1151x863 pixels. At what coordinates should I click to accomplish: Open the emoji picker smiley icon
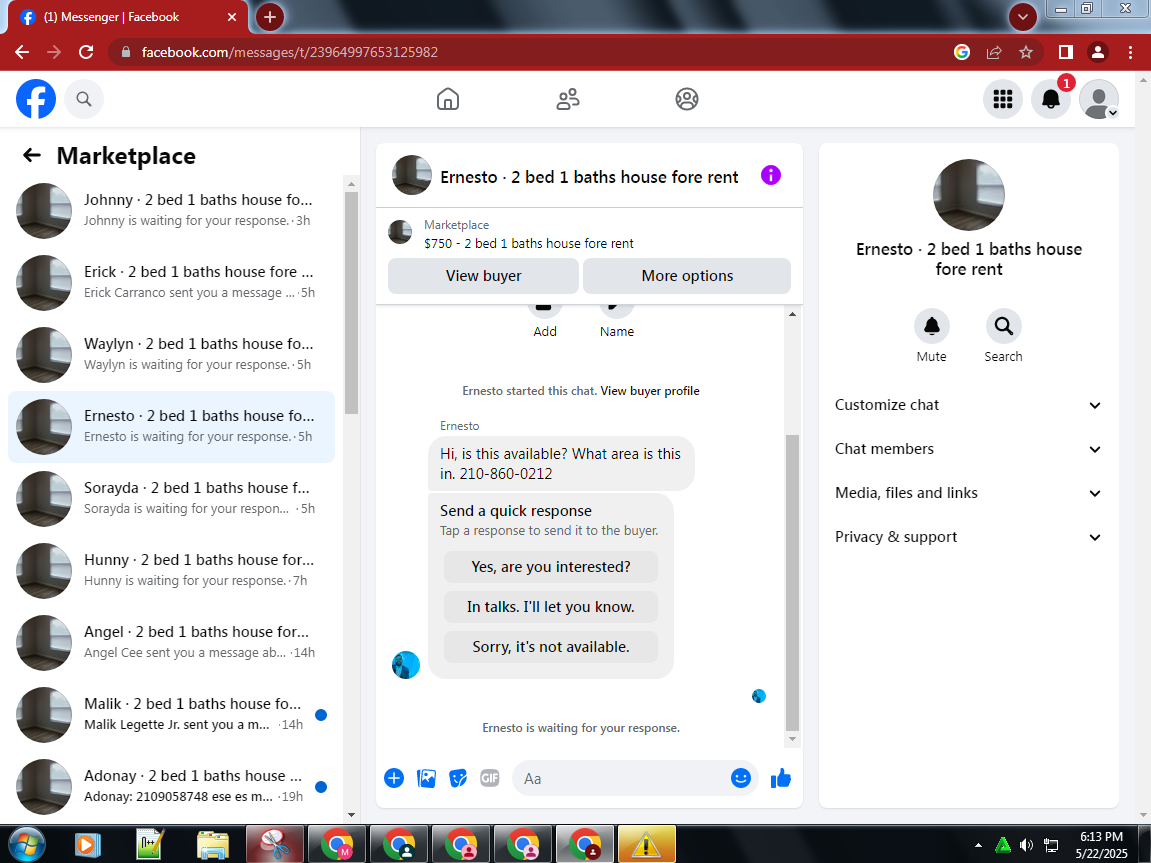click(741, 778)
